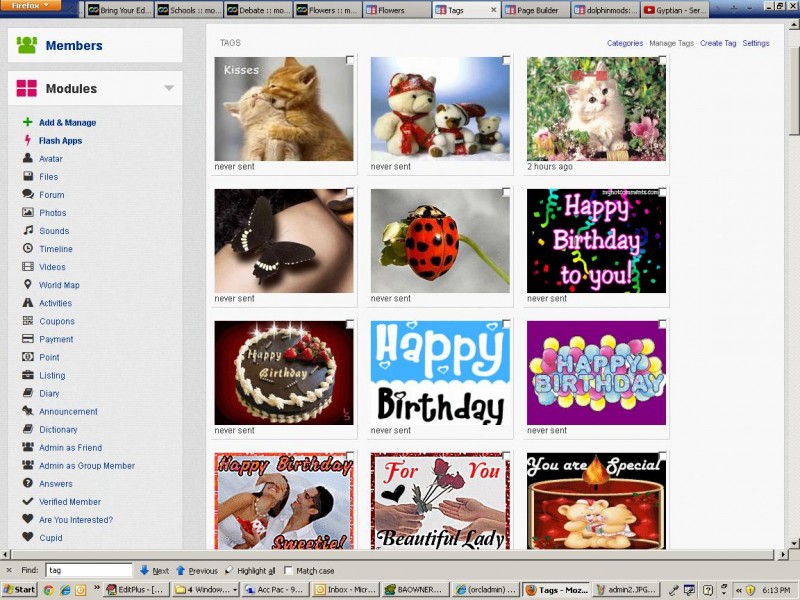Select the Flash Apps lightning icon
Image resolution: width=800 pixels, height=600 pixels.
coord(28,141)
